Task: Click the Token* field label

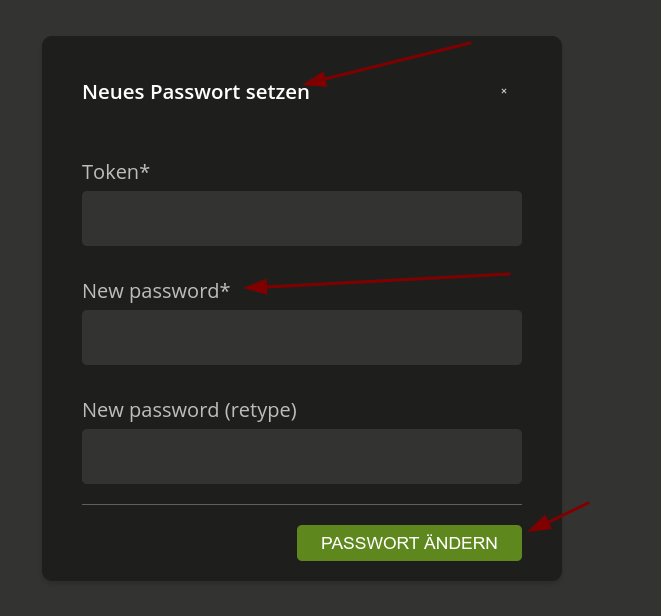Action: coord(115,172)
